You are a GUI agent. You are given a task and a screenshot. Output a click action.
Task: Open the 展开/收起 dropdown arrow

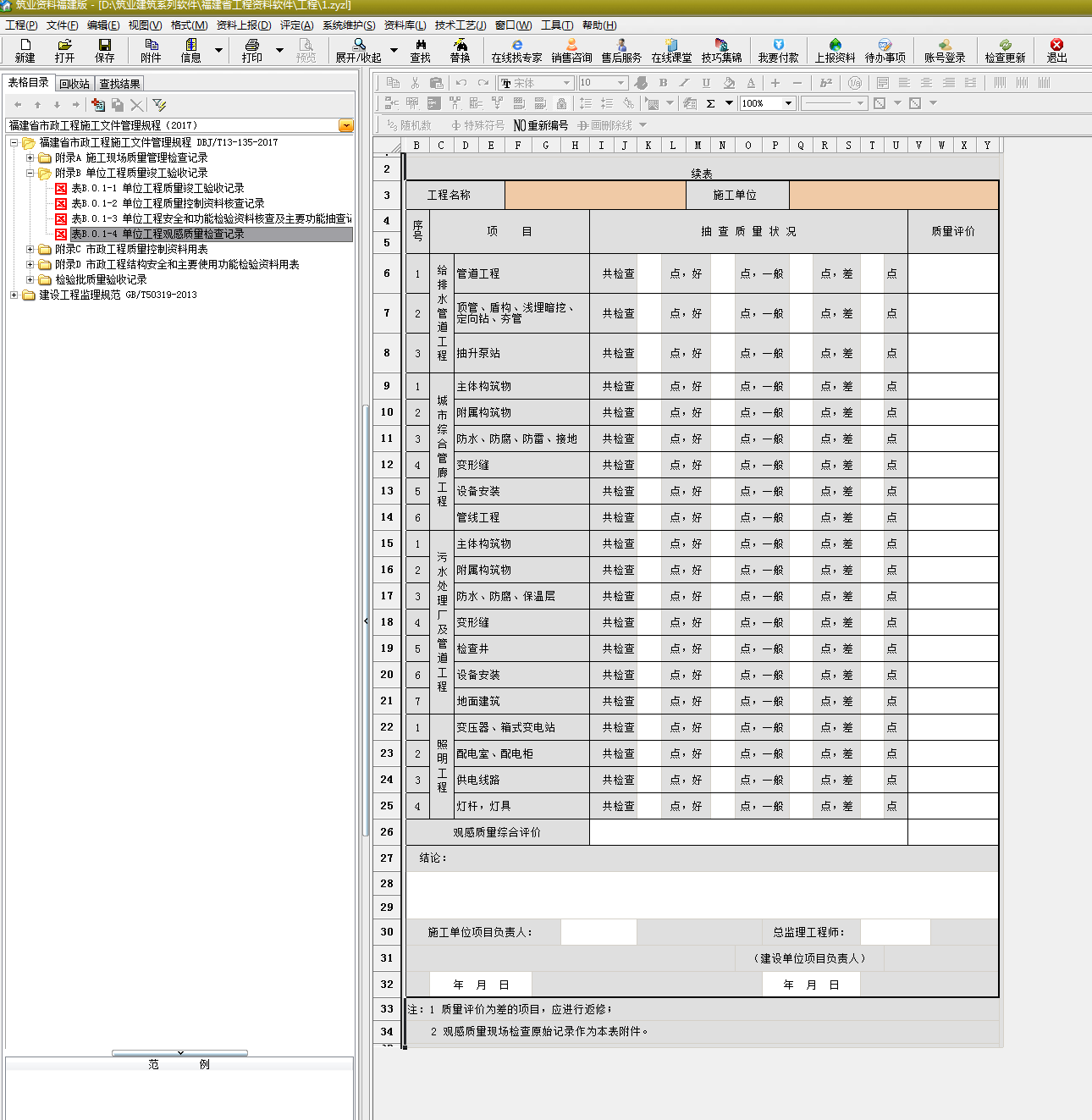[394, 50]
